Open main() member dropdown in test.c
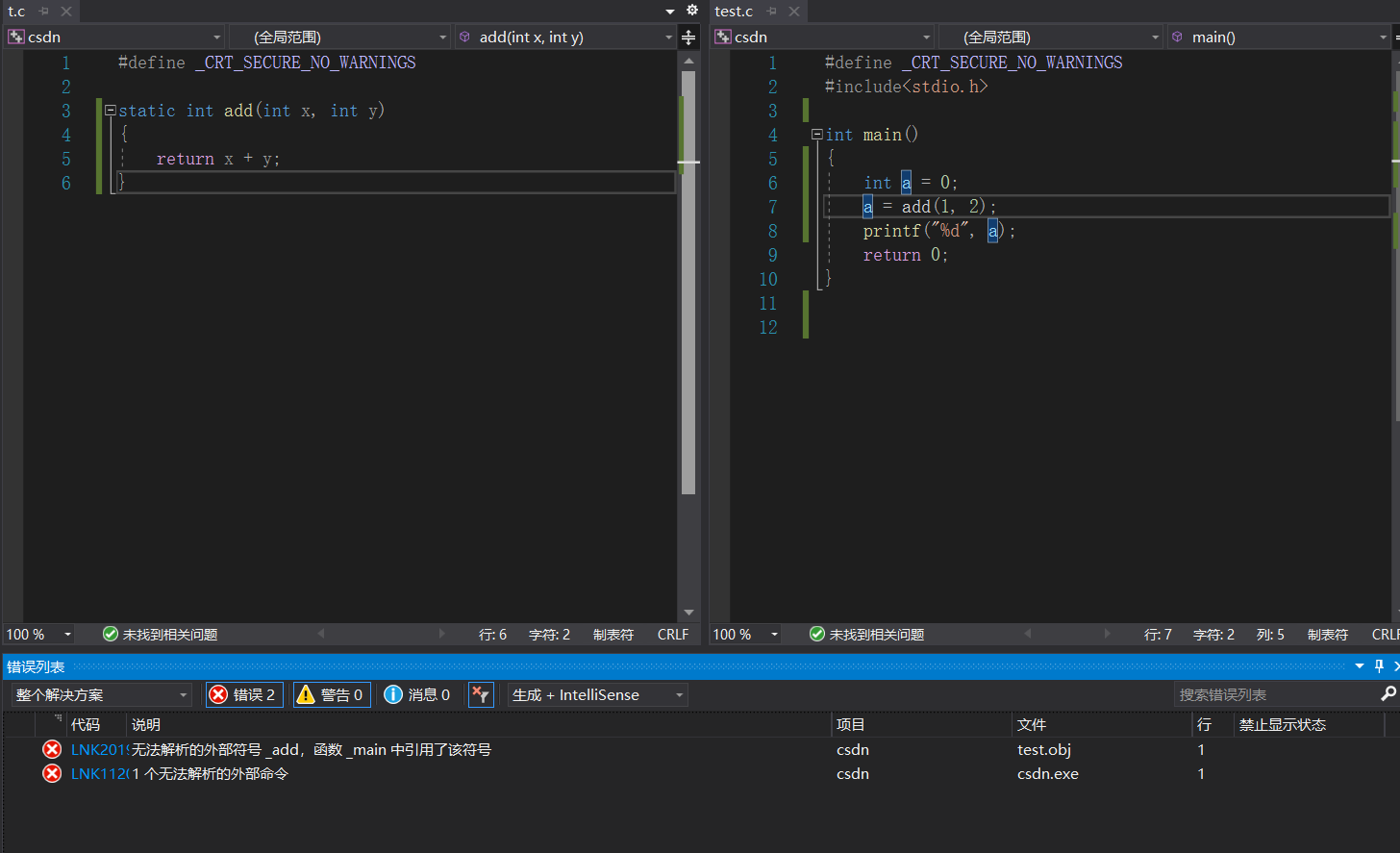 pos(1279,37)
